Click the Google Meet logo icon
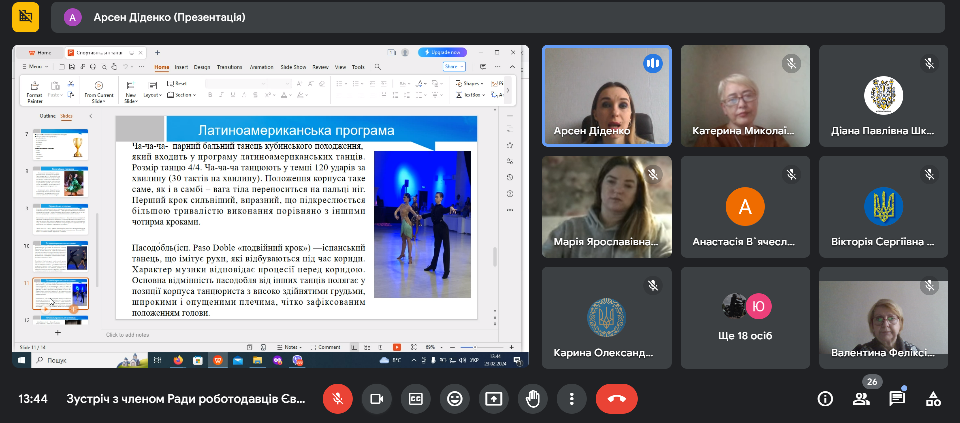The width and height of the screenshot is (960, 423). tap(26, 17)
